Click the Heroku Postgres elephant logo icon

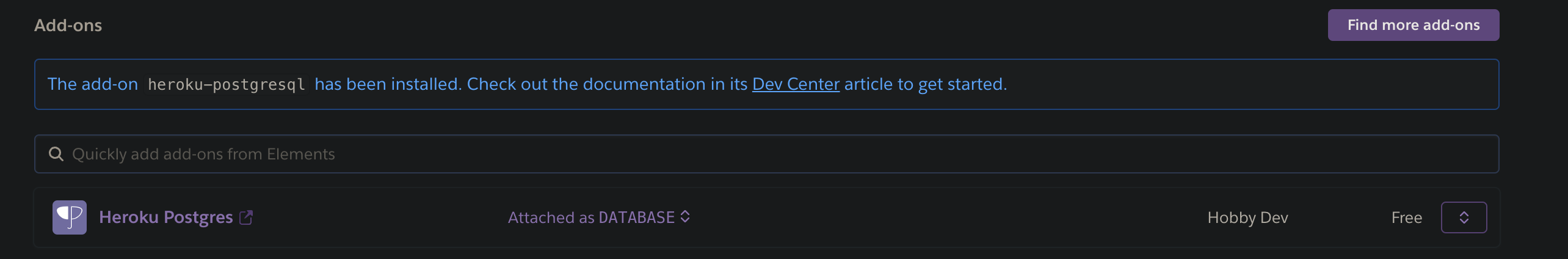(69, 217)
